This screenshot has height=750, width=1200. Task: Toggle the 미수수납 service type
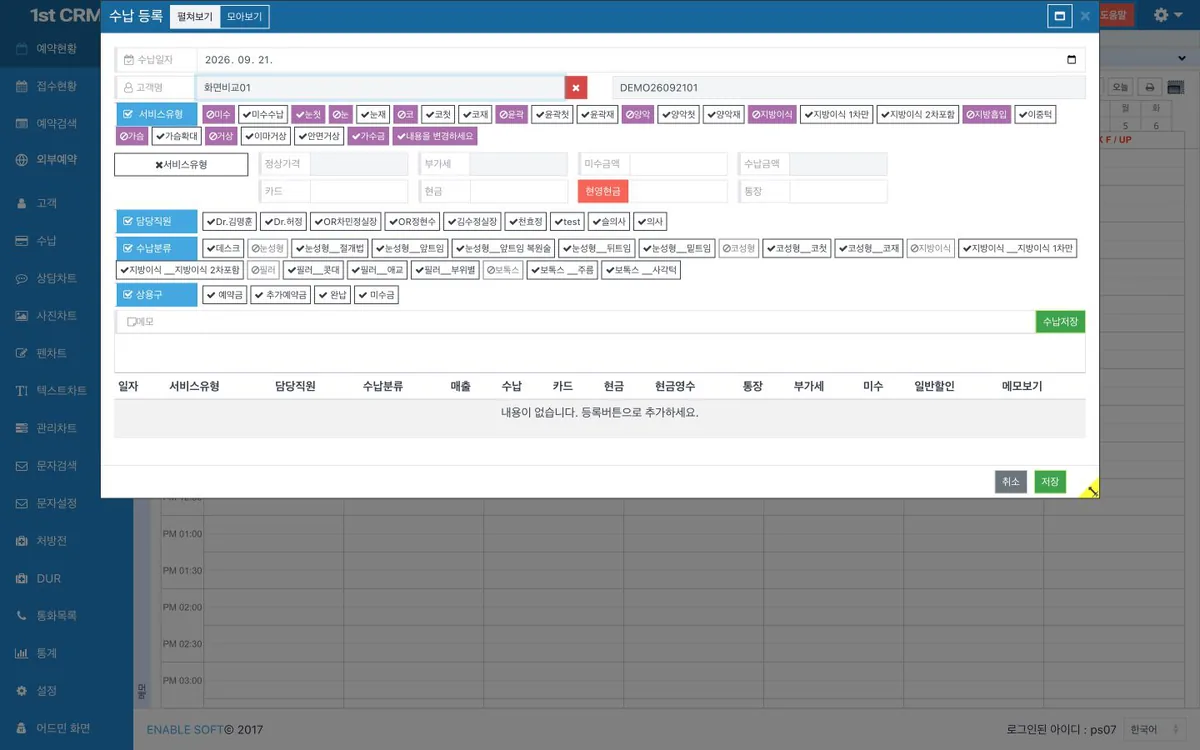pyautogui.click(x=263, y=115)
